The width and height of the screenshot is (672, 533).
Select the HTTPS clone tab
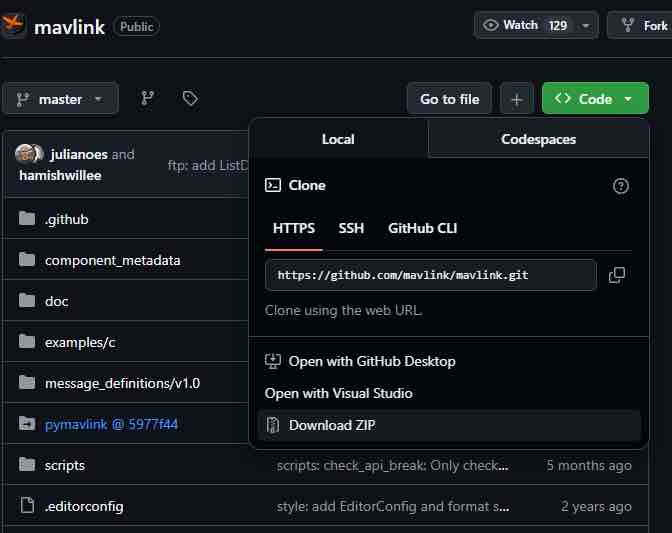click(294, 228)
